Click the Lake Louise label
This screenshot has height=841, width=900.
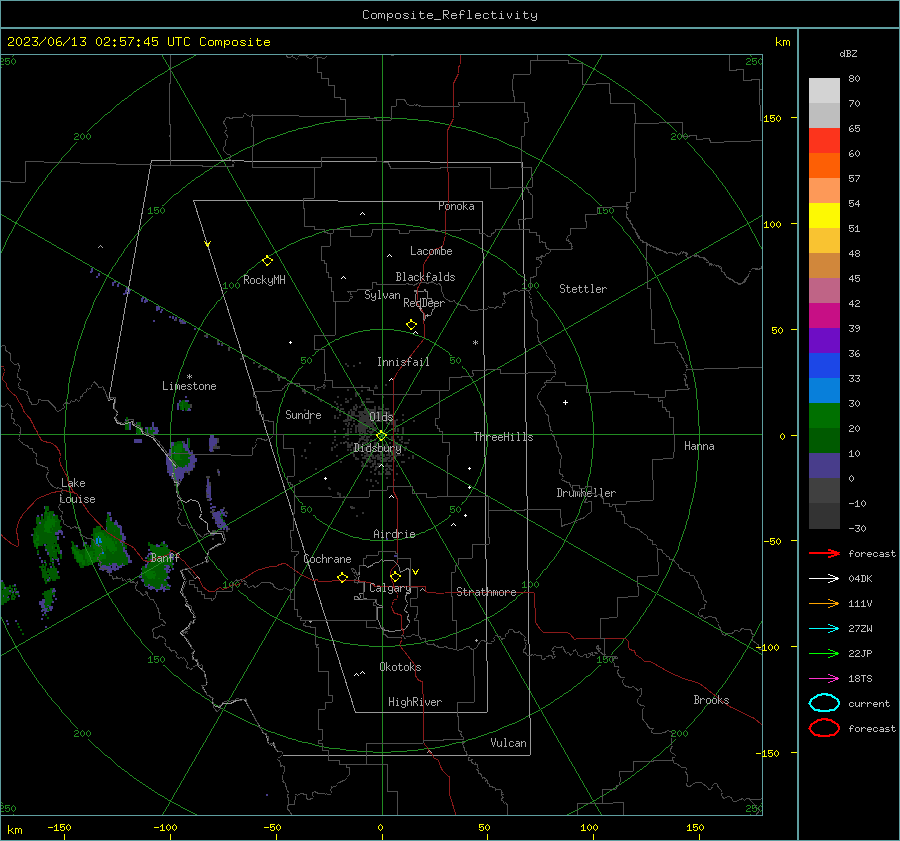(x=77, y=491)
